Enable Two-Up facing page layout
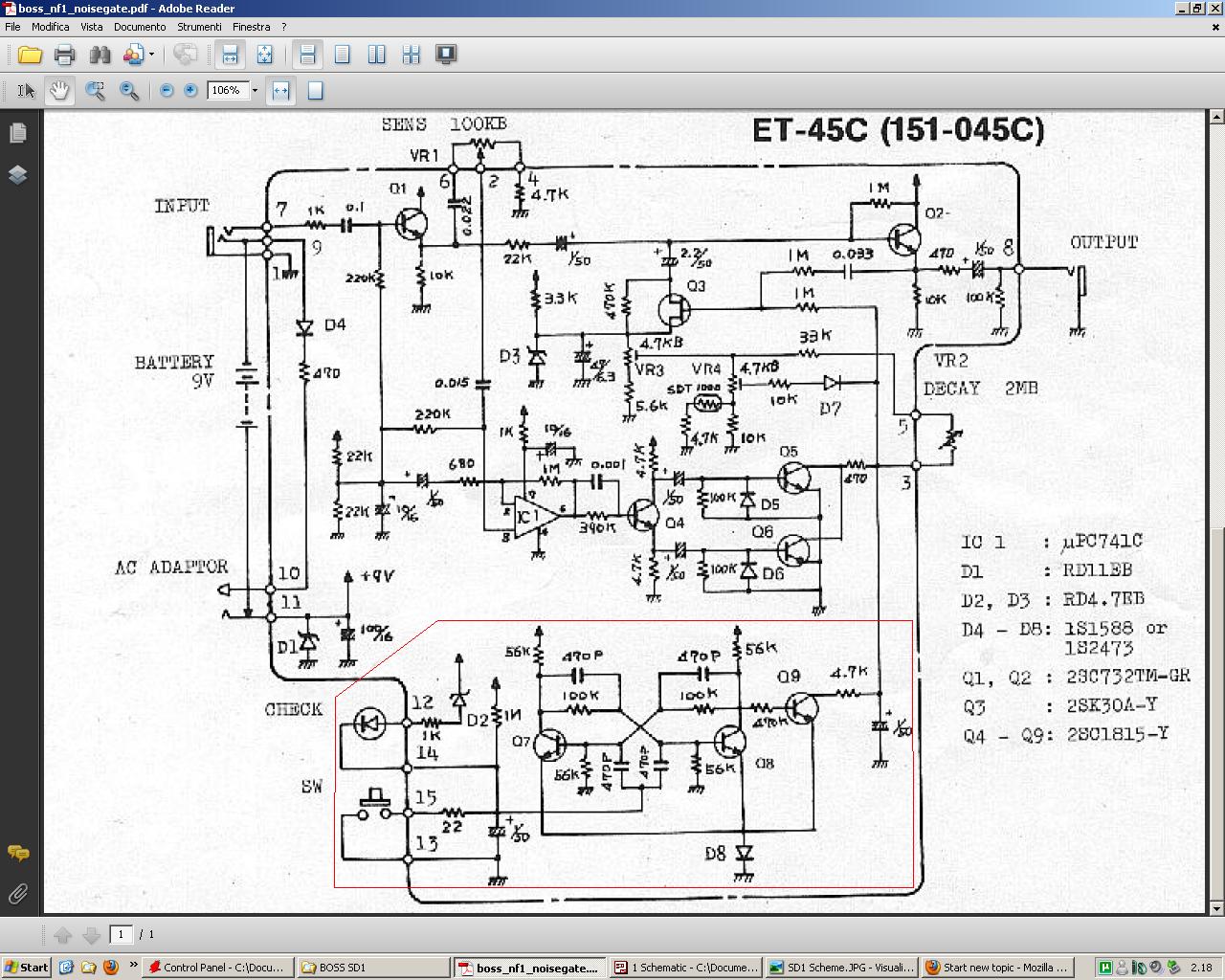The width and height of the screenshot is (1225, 980). coord(377,55)
